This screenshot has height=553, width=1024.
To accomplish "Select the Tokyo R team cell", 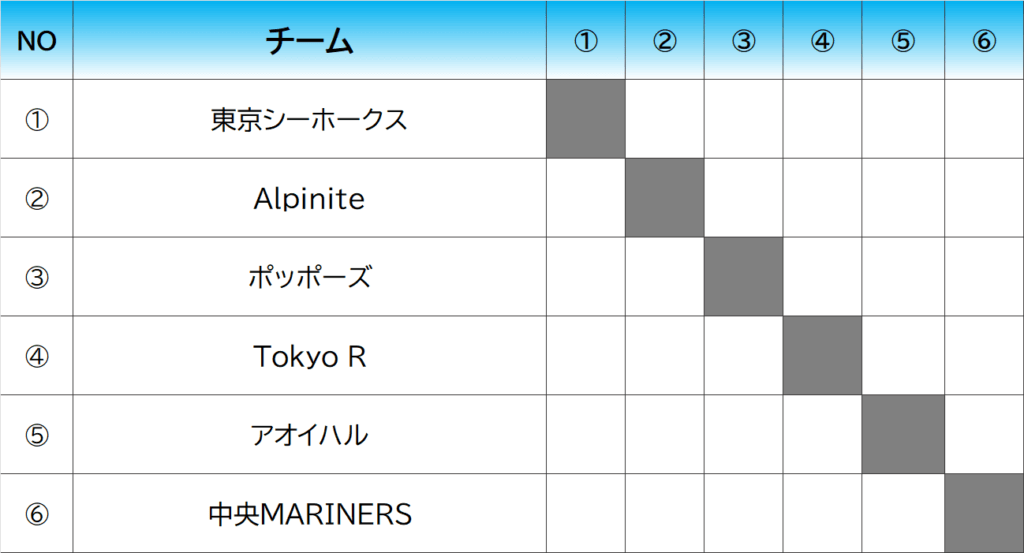I will pyautogui.click(x=309, y=357).
